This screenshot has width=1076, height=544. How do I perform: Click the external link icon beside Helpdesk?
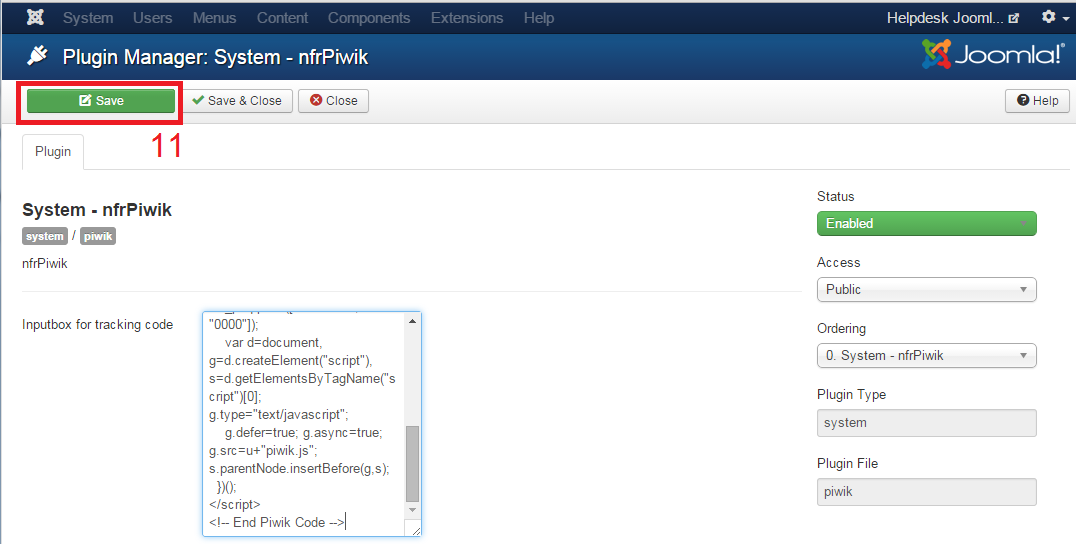click(1014, 19)
